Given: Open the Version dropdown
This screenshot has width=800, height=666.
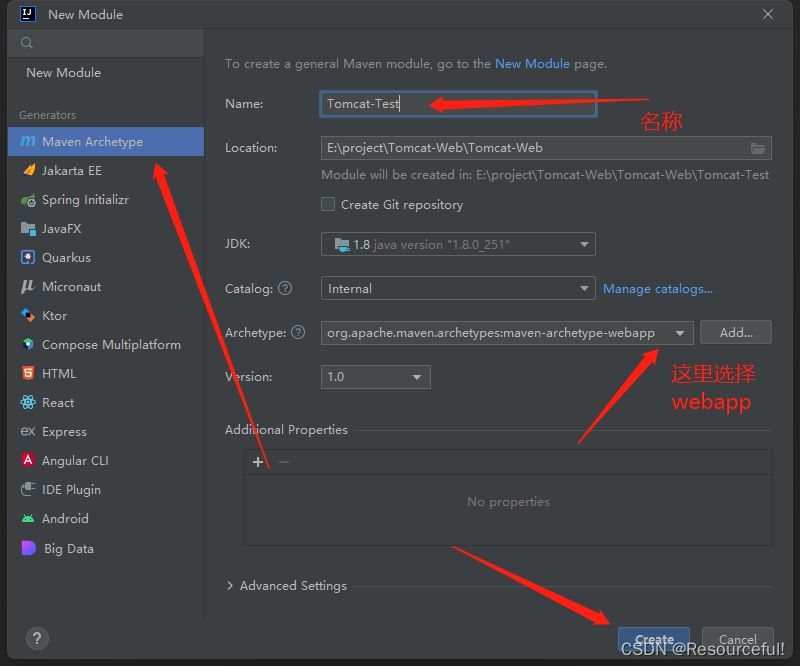Looking at the screenshot, I should pyautogui.click(x=376, y=377).
